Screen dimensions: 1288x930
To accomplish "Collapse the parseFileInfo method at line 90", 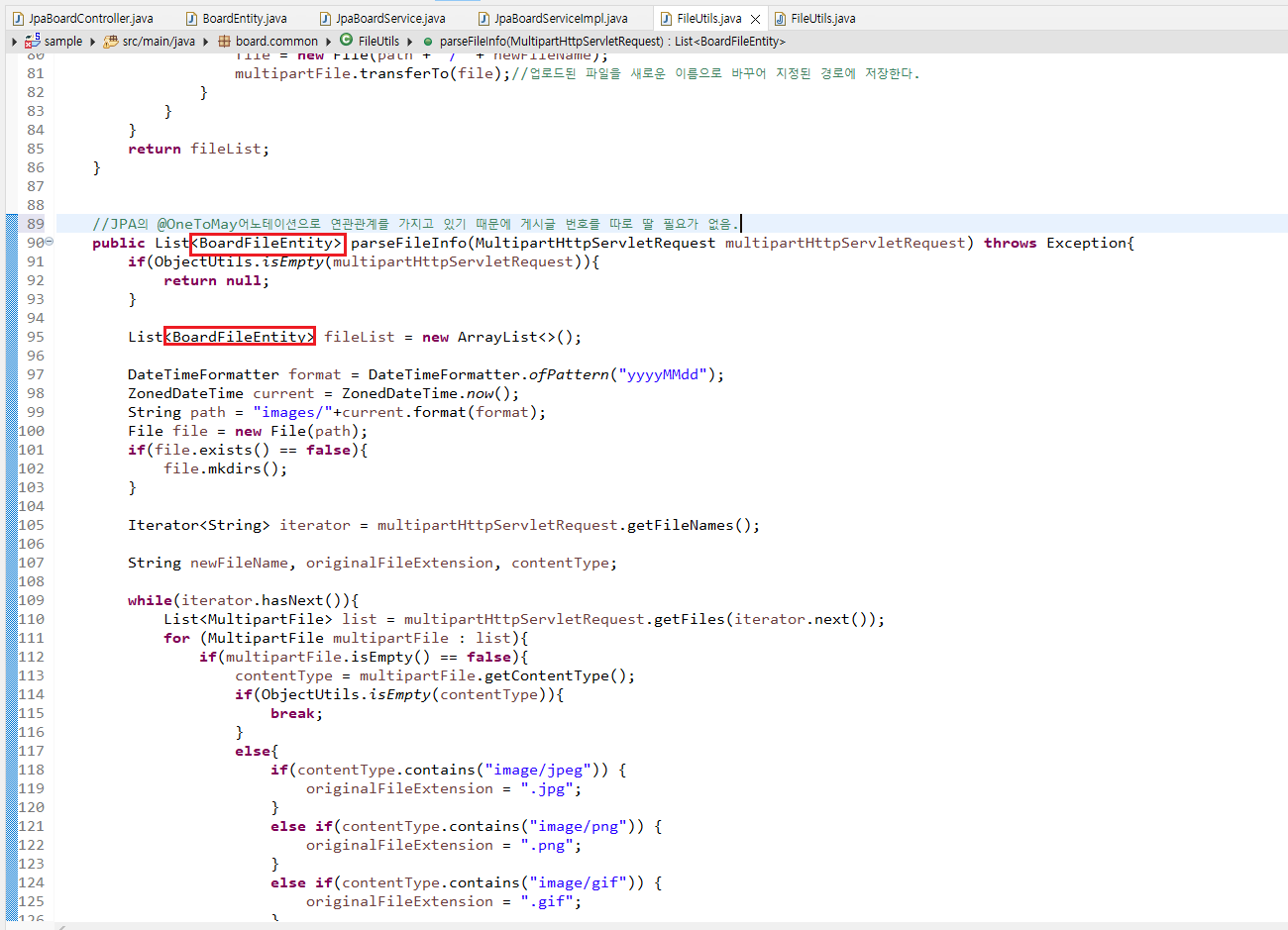I will 50,242.
